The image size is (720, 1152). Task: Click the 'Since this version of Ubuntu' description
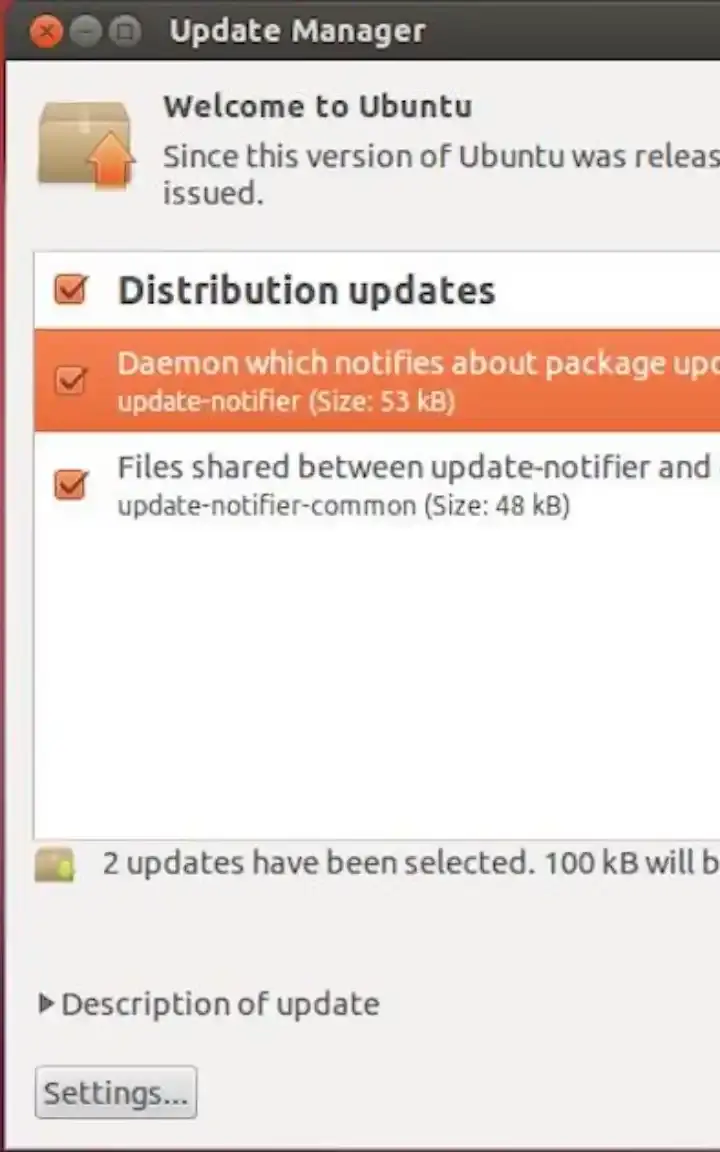(x=440, y=157)
